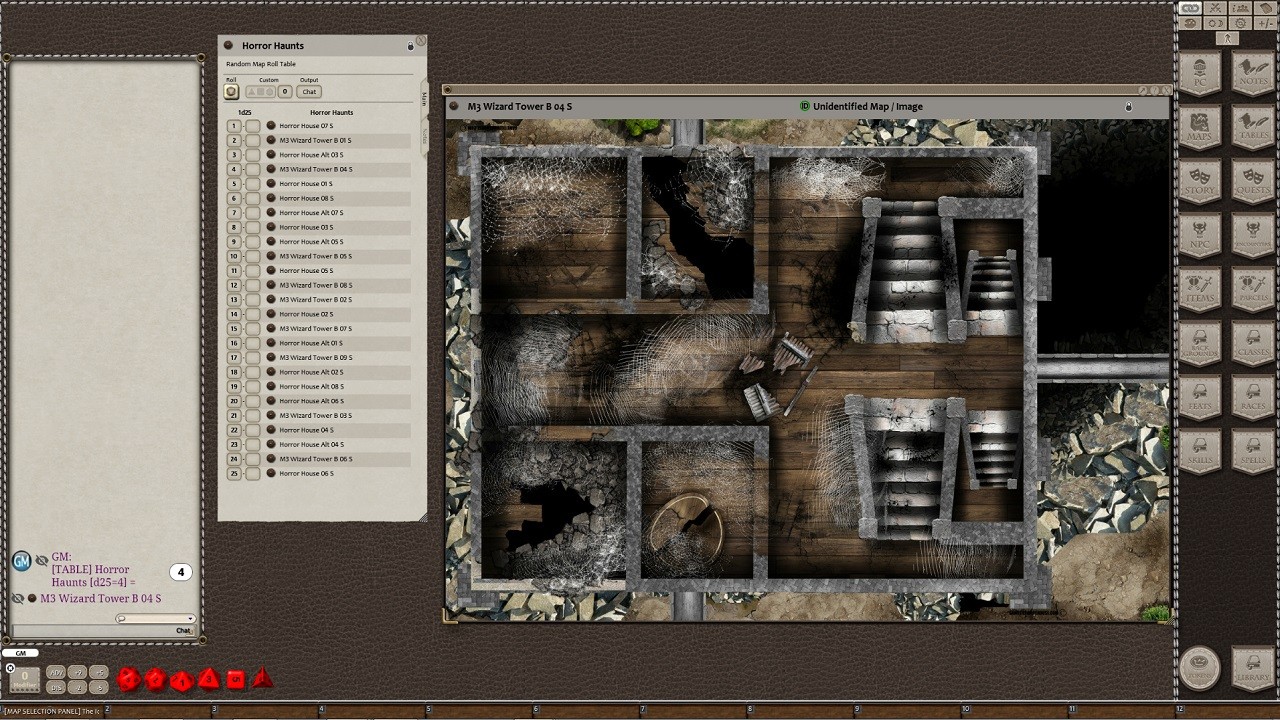Viewport: 1280px width, 720px height.
Task: Toggle the +/- modifier button in the toolbar
Action: 1266,24
